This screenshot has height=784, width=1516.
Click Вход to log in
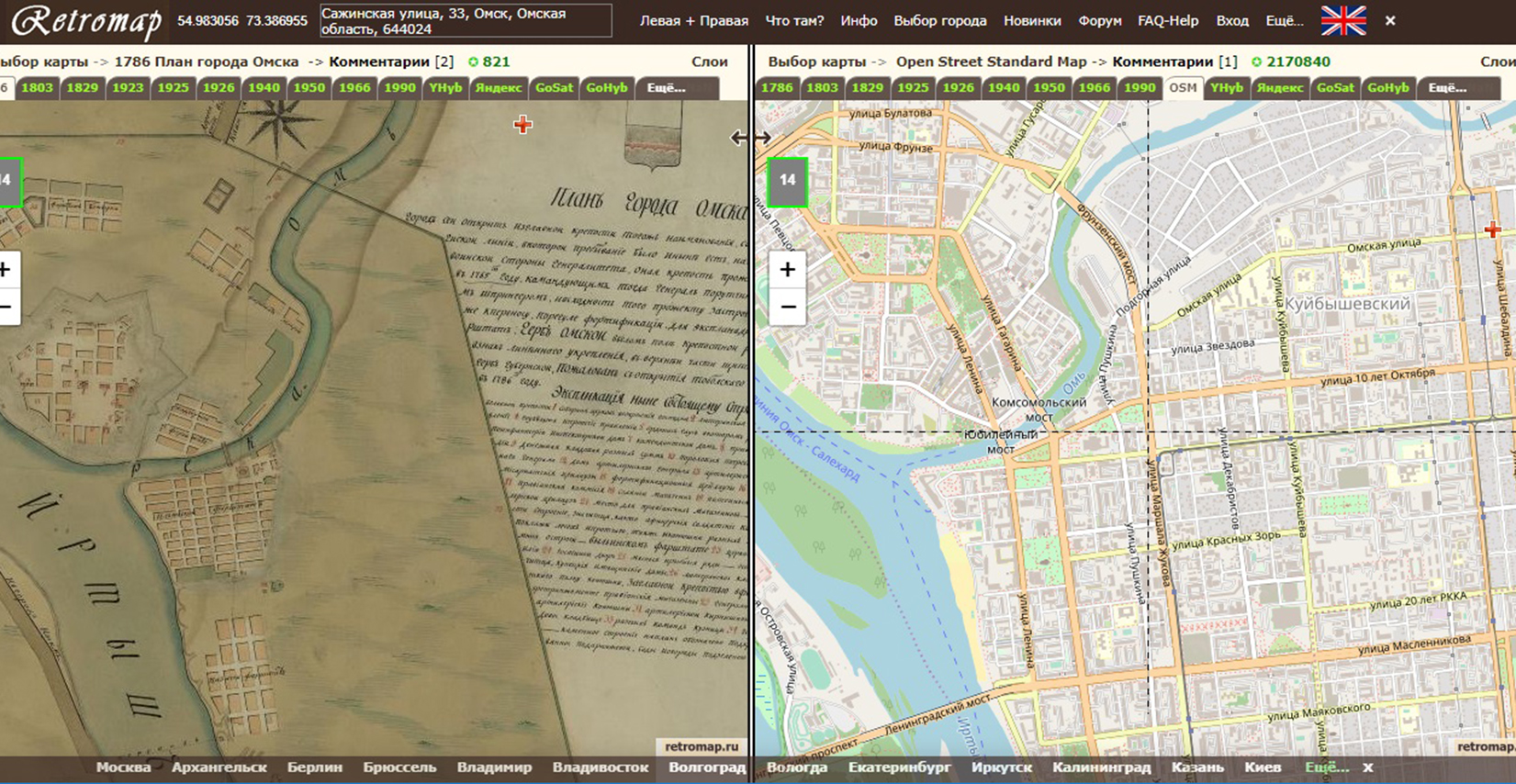click(x=1232, y=20)
